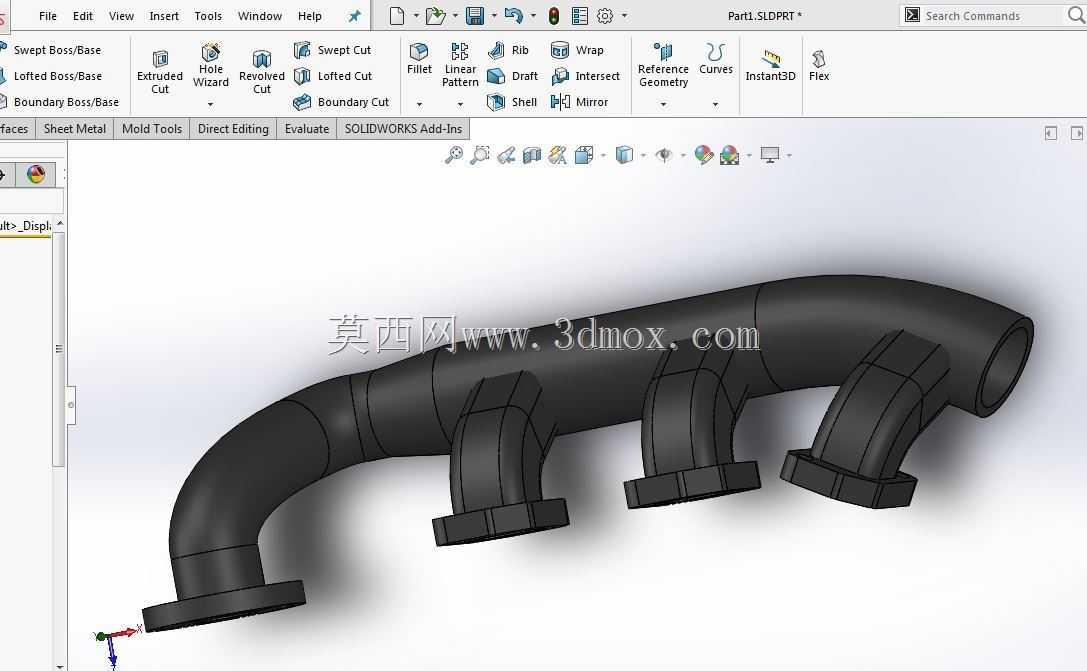Click the Apply Scene icon
This screenshot has width=1087, height=671.
[x=729, y=155]
